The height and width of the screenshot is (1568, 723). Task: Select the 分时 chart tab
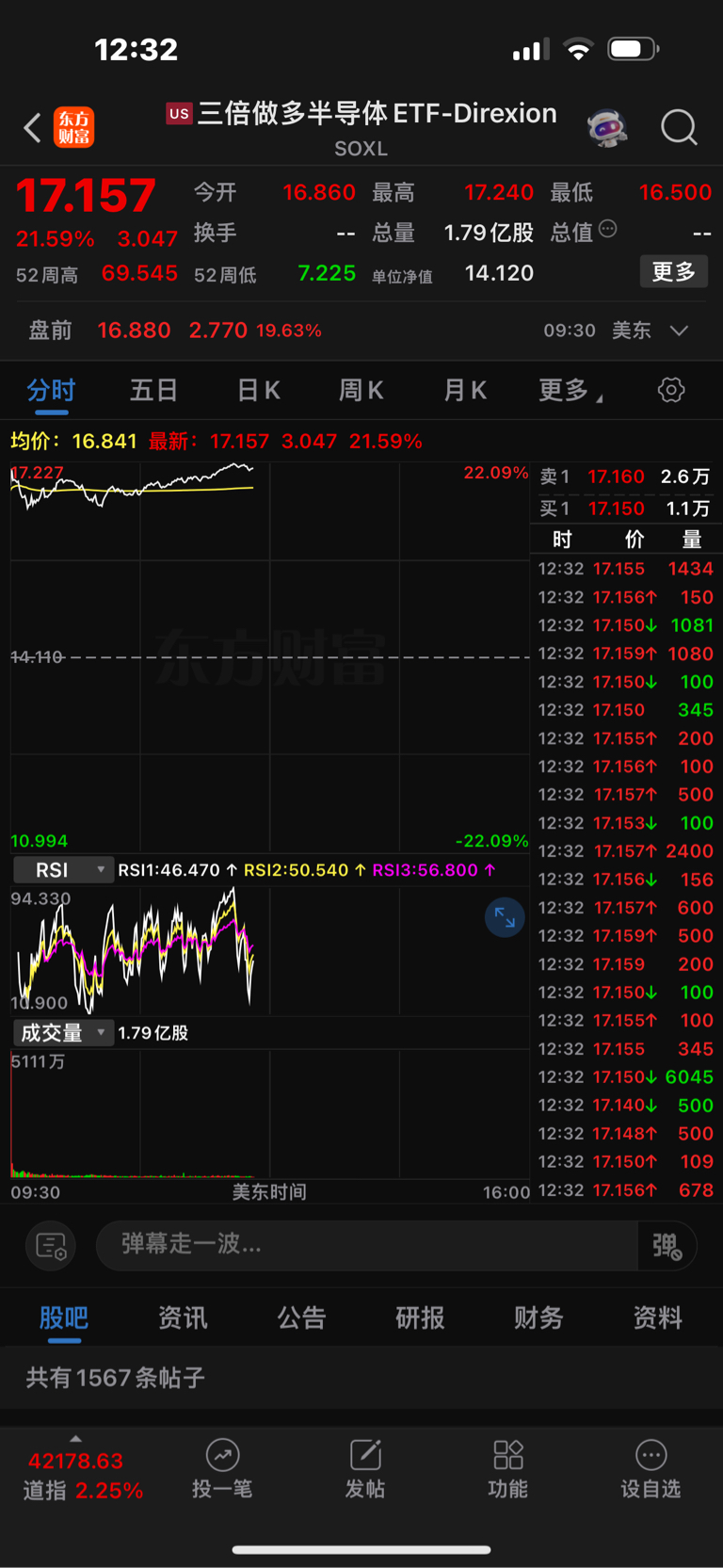[51, 391]
